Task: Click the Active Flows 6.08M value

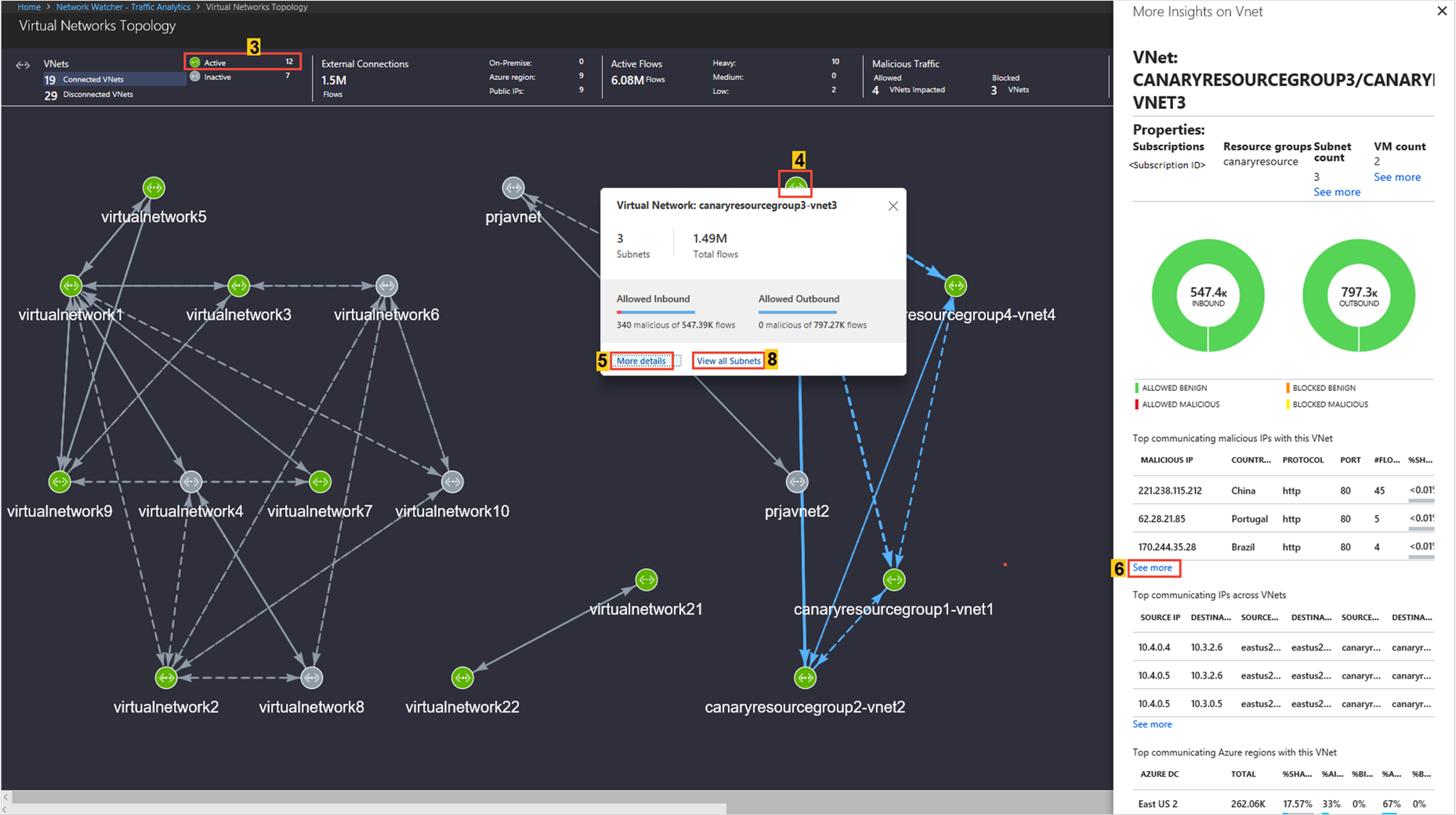Action: point(628,80)
